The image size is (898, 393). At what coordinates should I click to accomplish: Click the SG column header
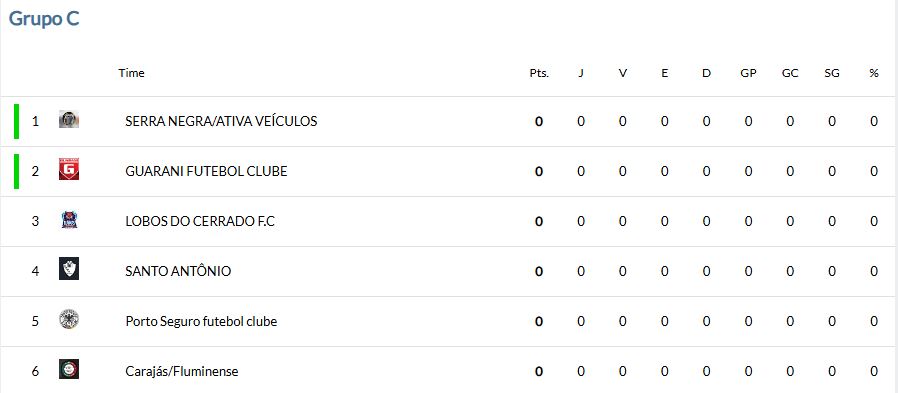[832, 73]
